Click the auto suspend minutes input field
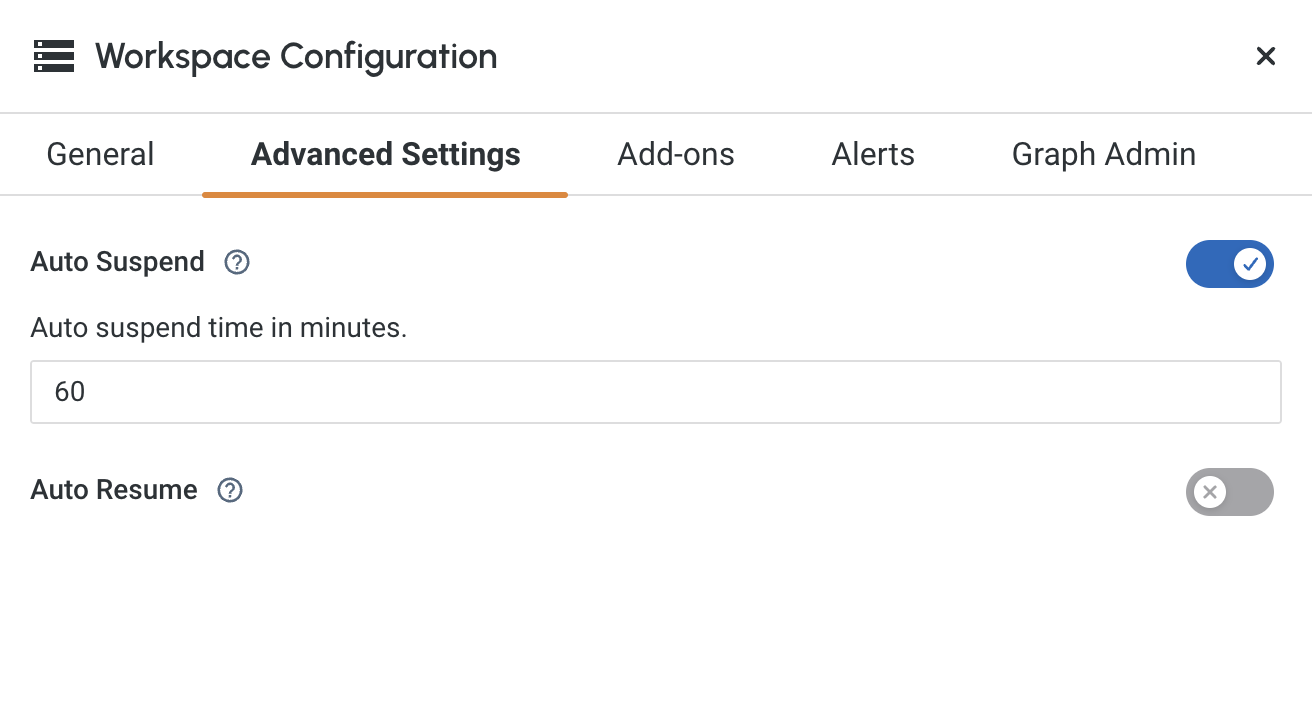Screen dimensions: 1312x704 [656, 392]
